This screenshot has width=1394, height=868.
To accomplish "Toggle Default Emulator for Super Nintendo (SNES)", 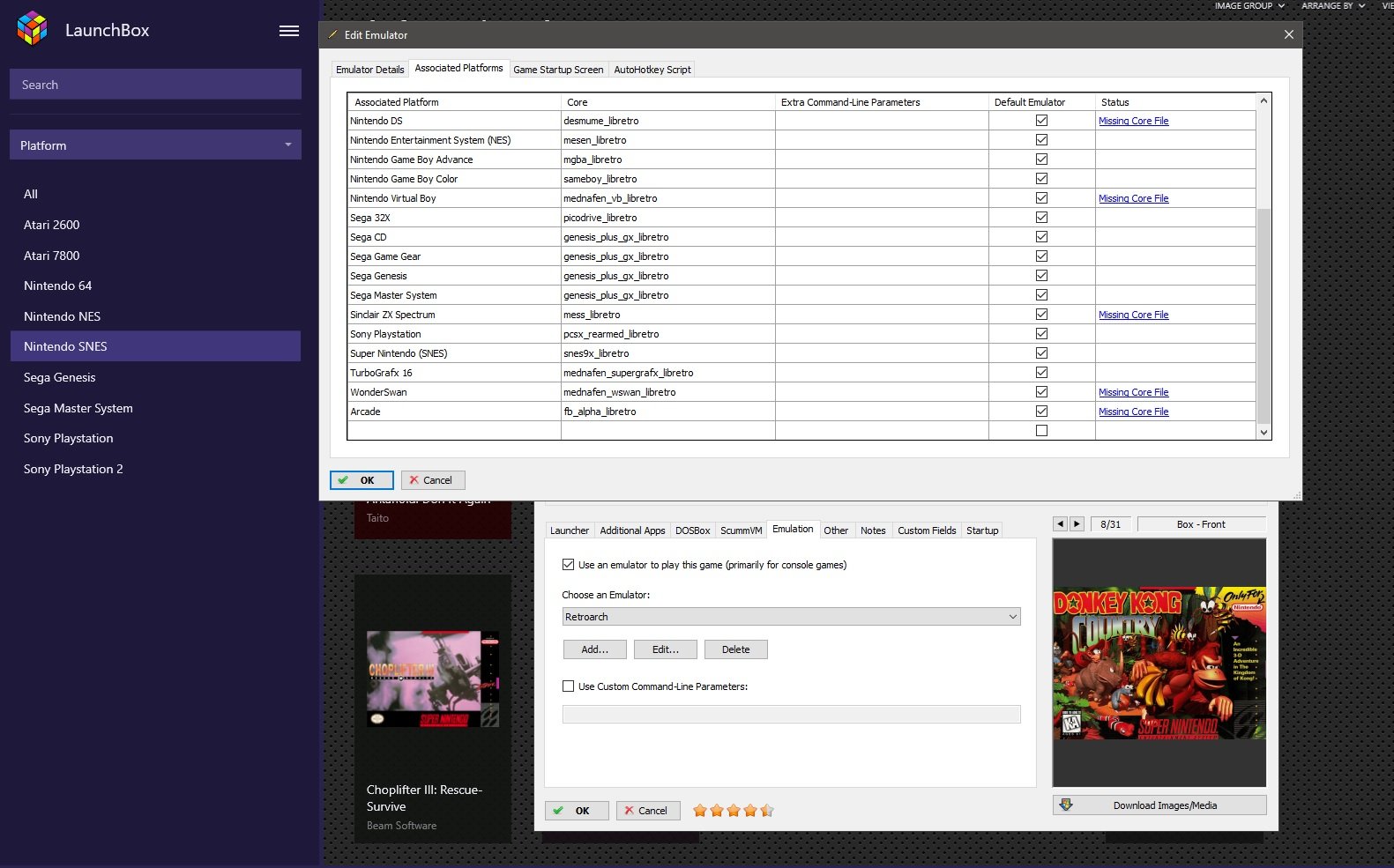I will pos(1041,353).
